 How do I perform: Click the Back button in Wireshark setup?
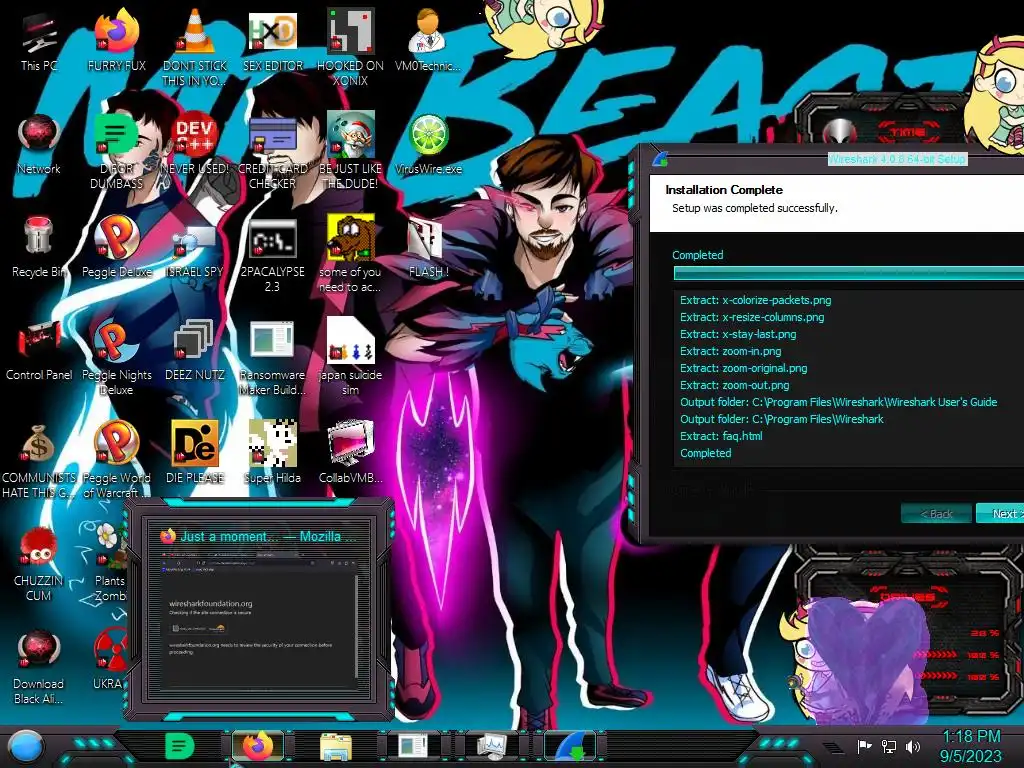[936, 513]
